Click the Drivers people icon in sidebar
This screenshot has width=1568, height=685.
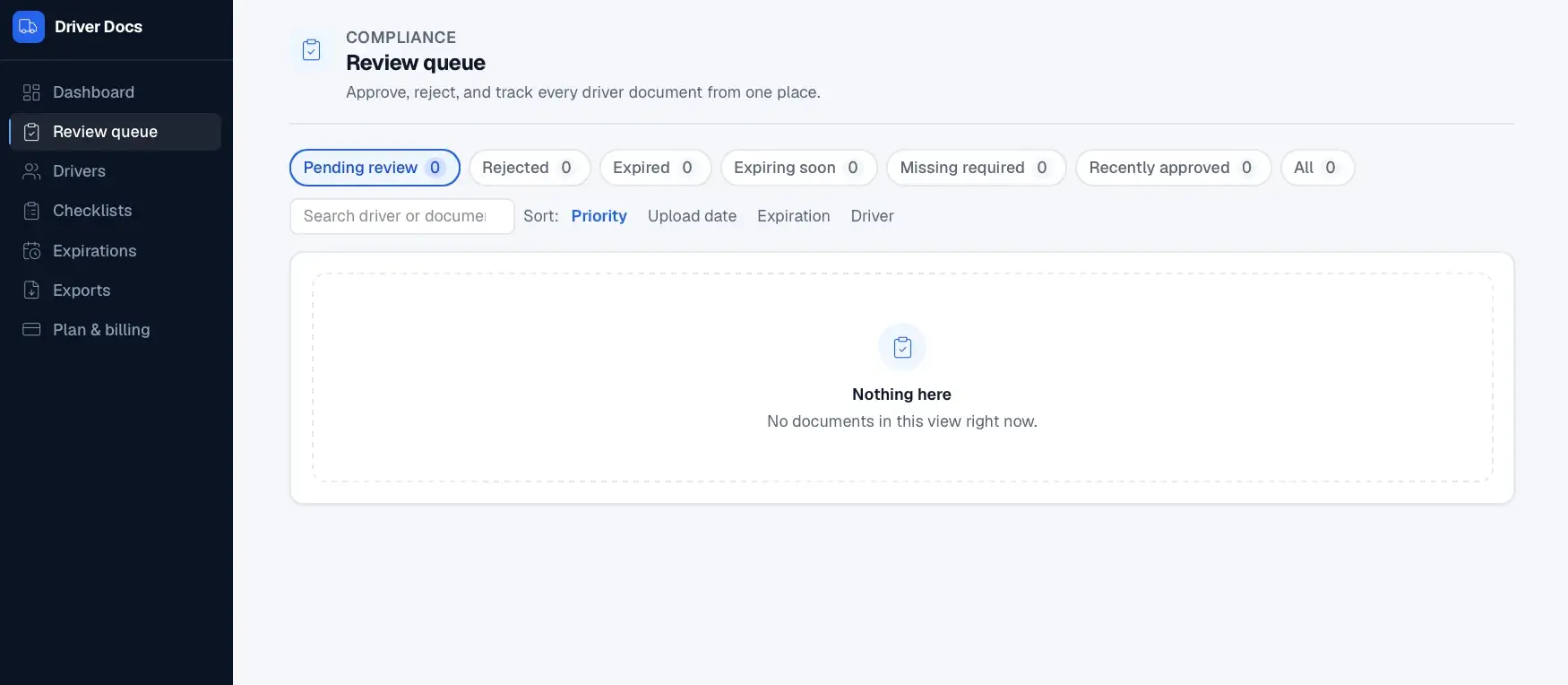click(x=31, y=171)
